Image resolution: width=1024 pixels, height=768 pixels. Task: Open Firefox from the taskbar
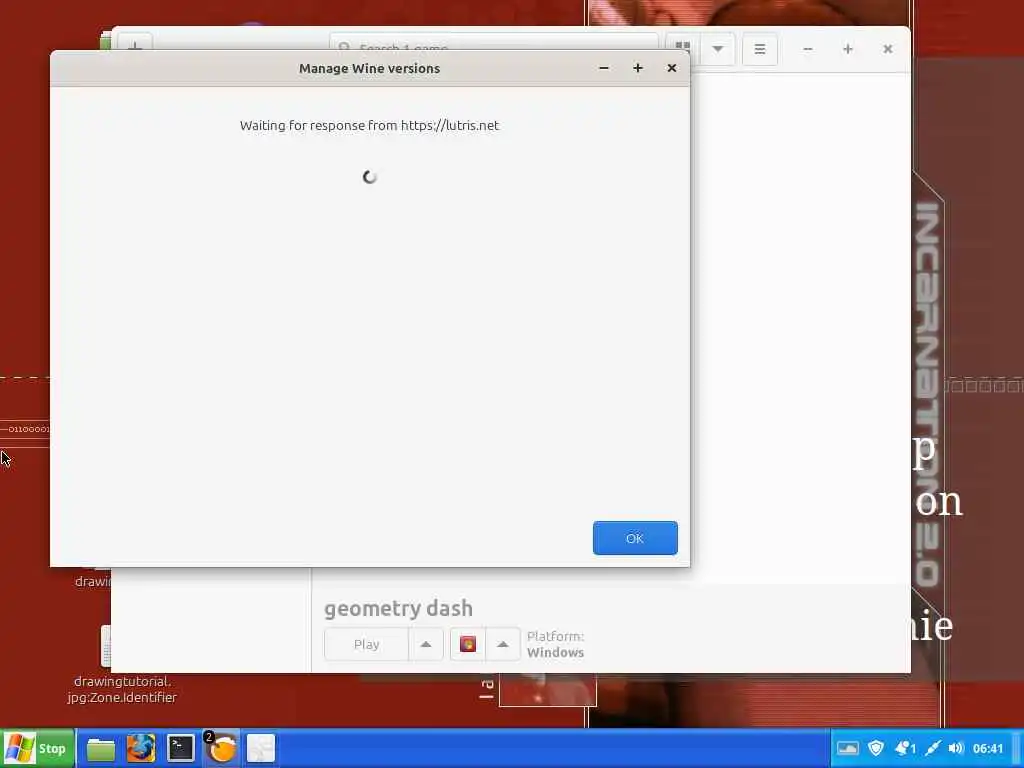pyautogui.click(x=140, y=749)
